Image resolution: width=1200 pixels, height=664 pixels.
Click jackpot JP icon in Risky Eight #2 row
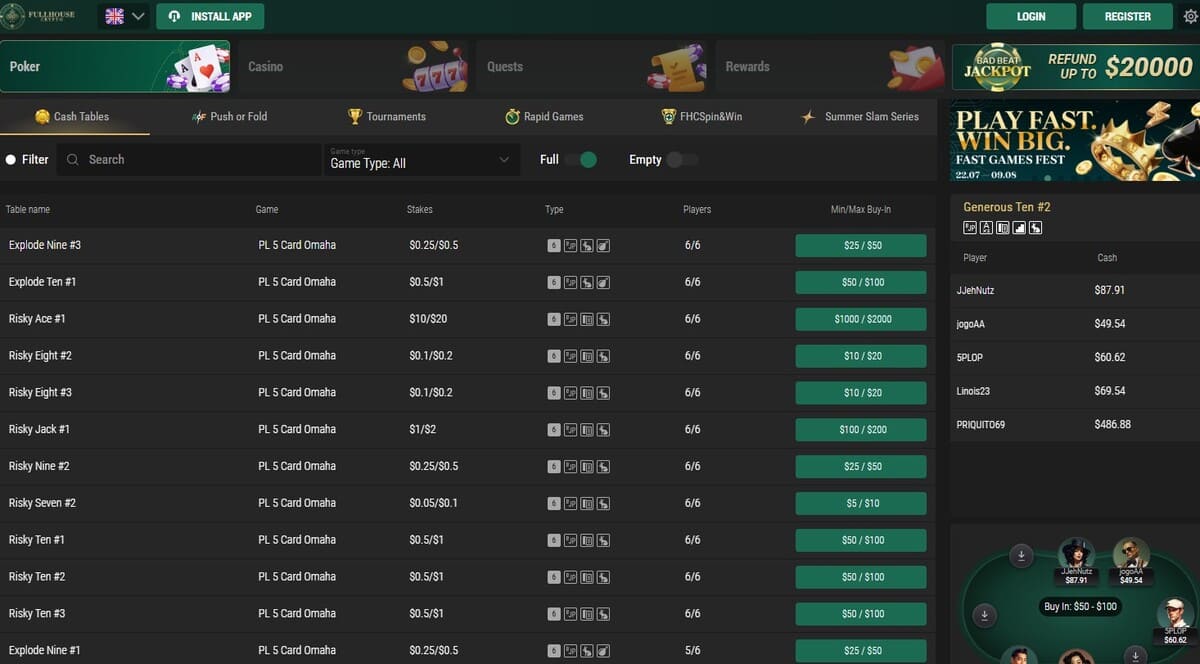click(x=570, y=356)
